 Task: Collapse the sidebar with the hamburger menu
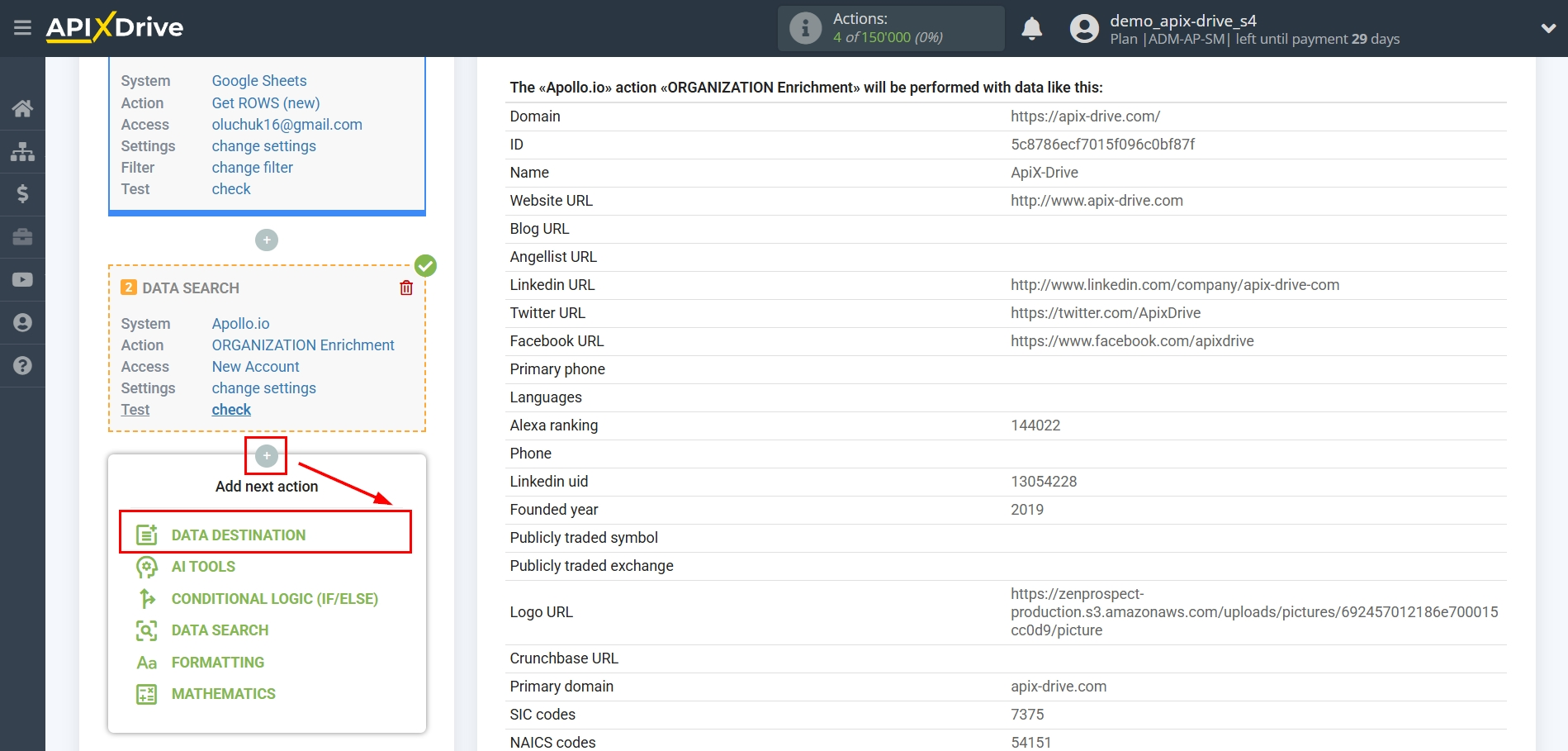22,27
